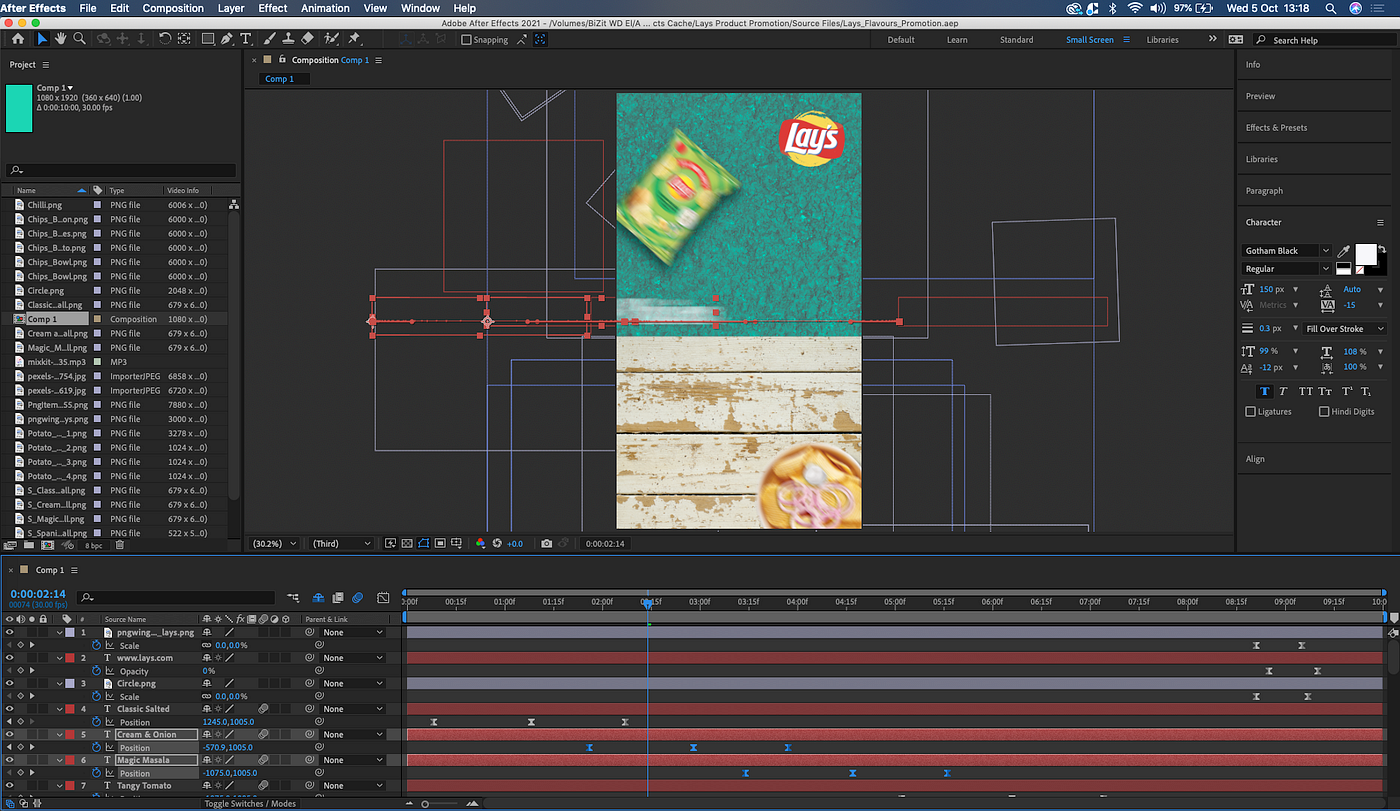Show more workspaces via double chevron

tap(1212, 40)
